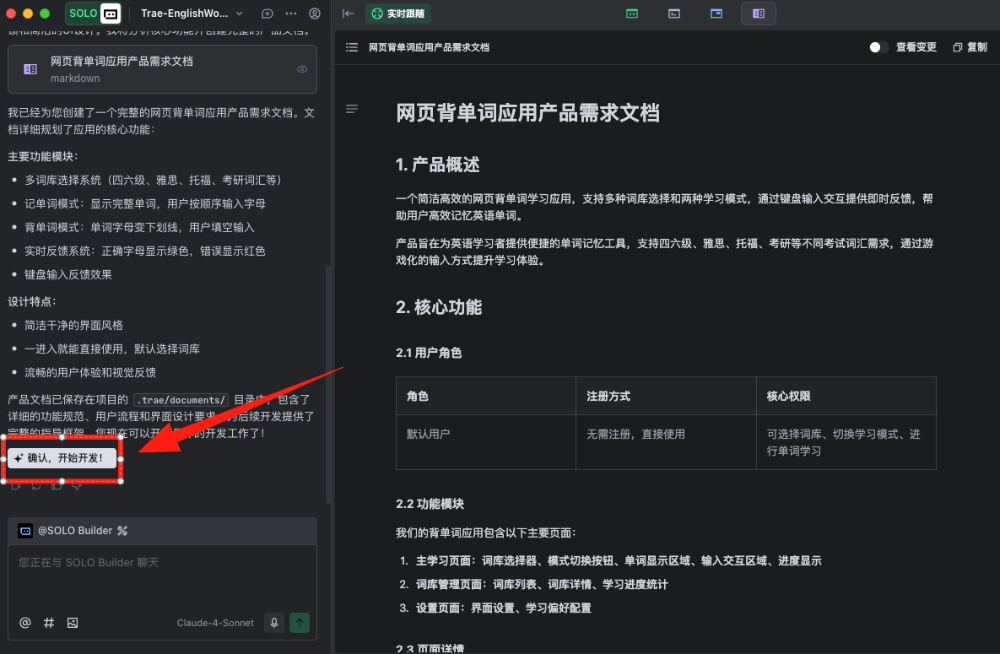Viewport: 1000px width, 654px height.
Task: Toggle the 查看变更 switch
Action: pos(878,46)
